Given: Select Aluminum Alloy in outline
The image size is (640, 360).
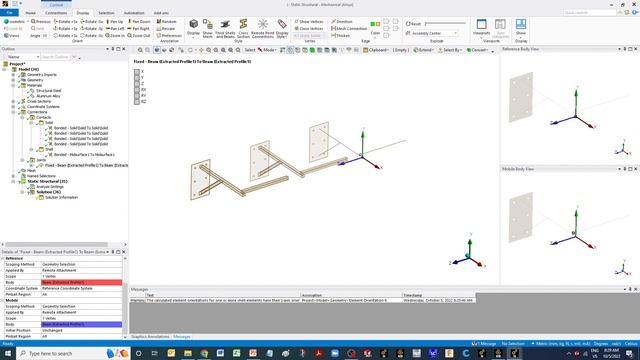Looking at the screenshot, I should click(48, 96).
